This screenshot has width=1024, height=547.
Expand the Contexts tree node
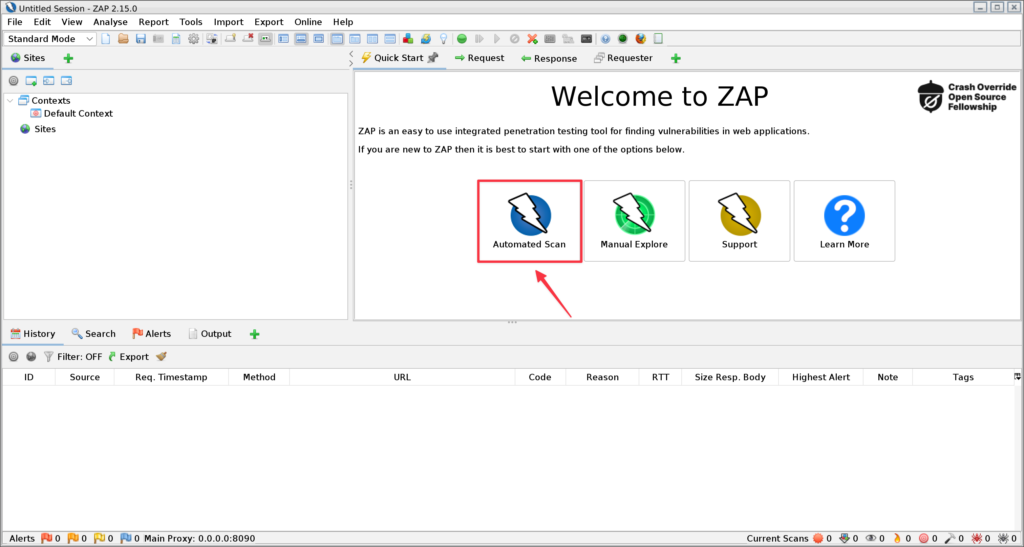pyautogui.click(x=11, y=100)
